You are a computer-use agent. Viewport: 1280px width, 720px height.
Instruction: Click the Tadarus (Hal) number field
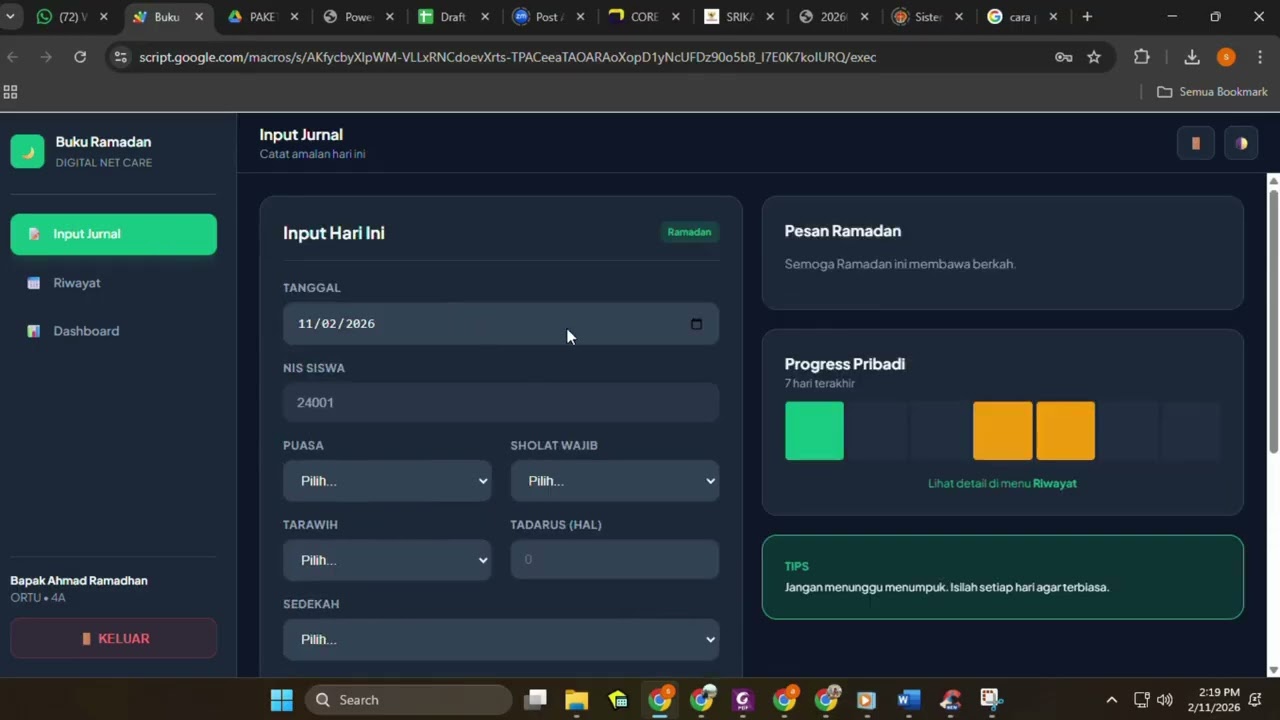(614, 560)
